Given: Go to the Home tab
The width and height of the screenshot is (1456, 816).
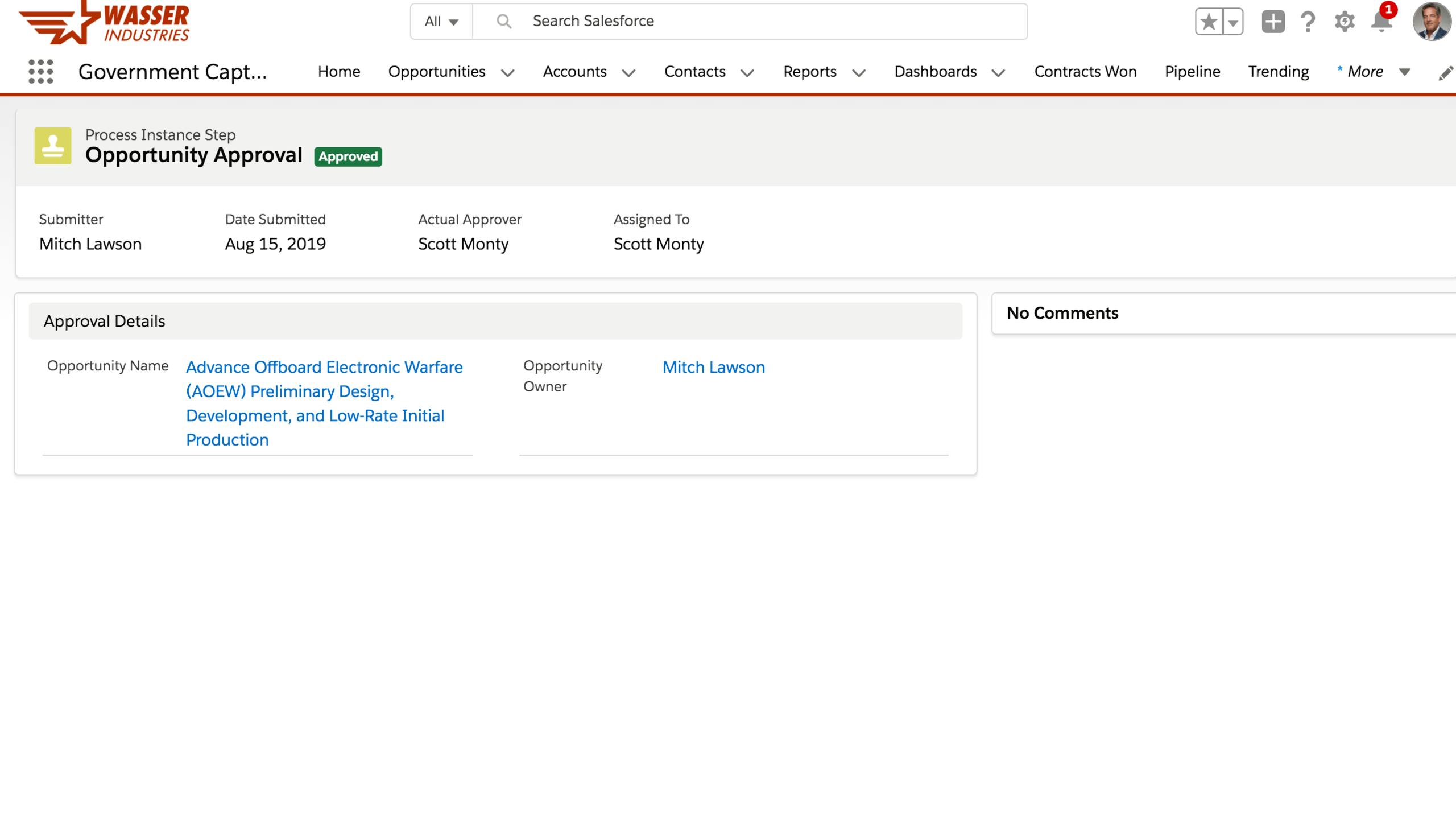Looking at the screenshot, I should [339, 72].
